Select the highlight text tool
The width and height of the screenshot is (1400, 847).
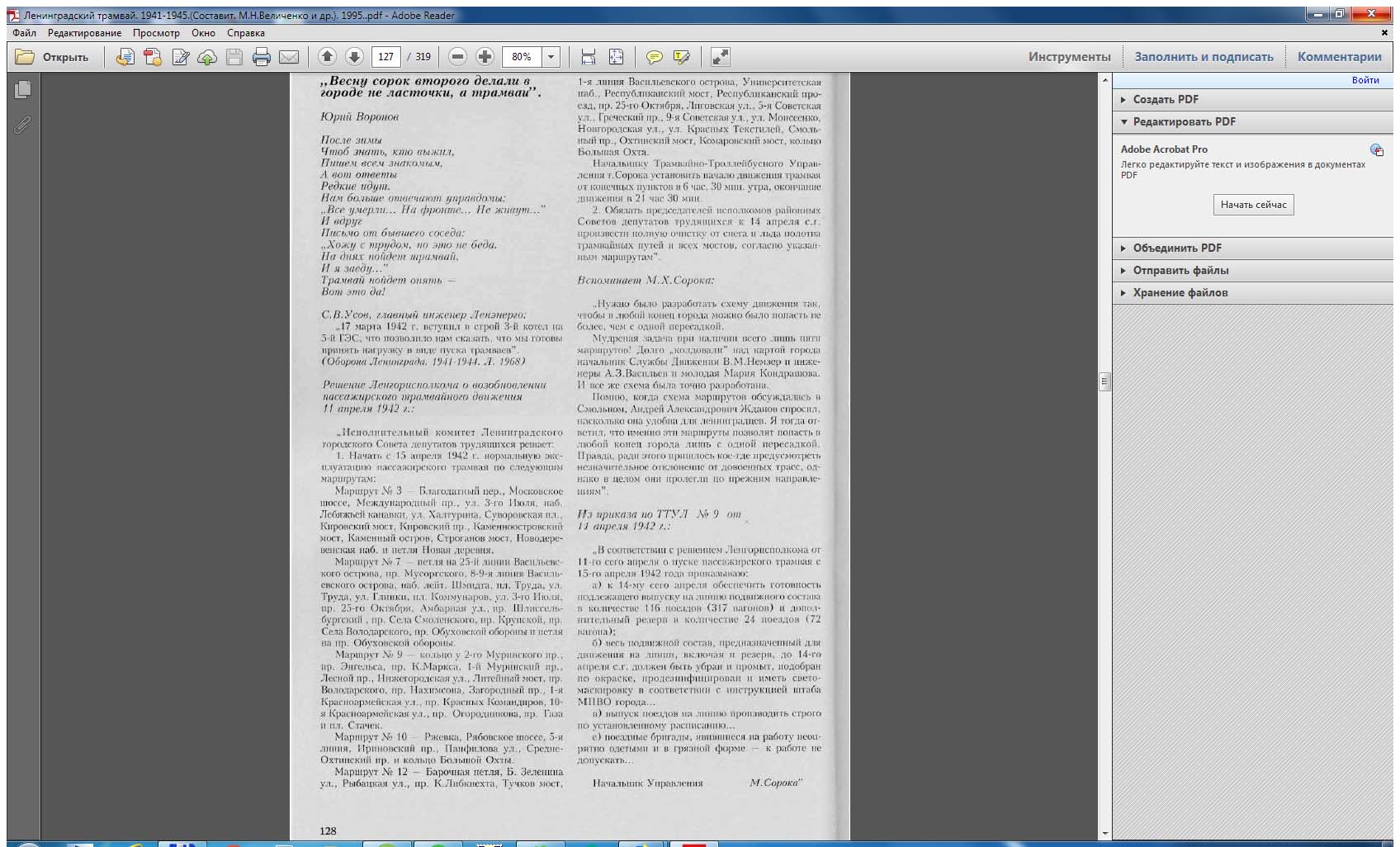point(681,57)
